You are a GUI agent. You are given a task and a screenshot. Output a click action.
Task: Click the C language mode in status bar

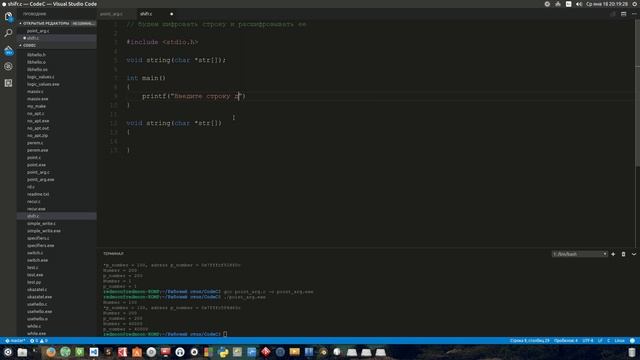pyautogui.click(x=608, y=340)
